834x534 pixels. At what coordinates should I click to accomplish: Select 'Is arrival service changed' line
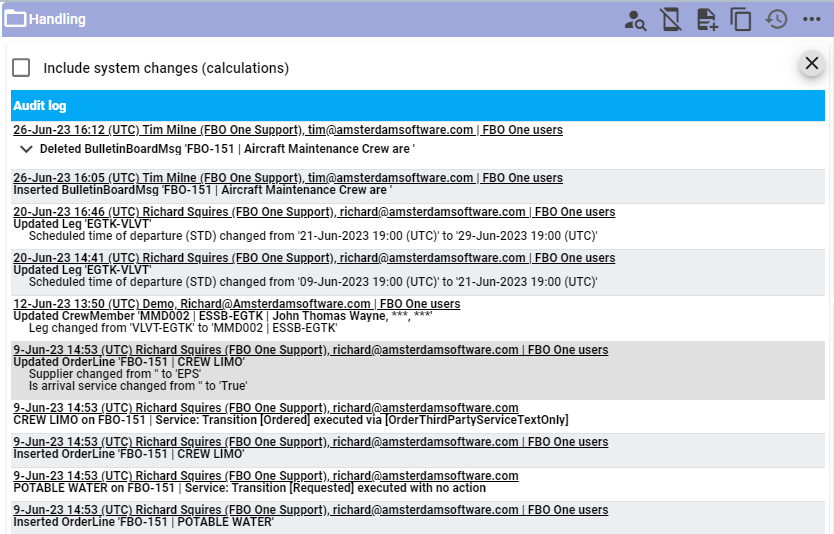(138, 386)
